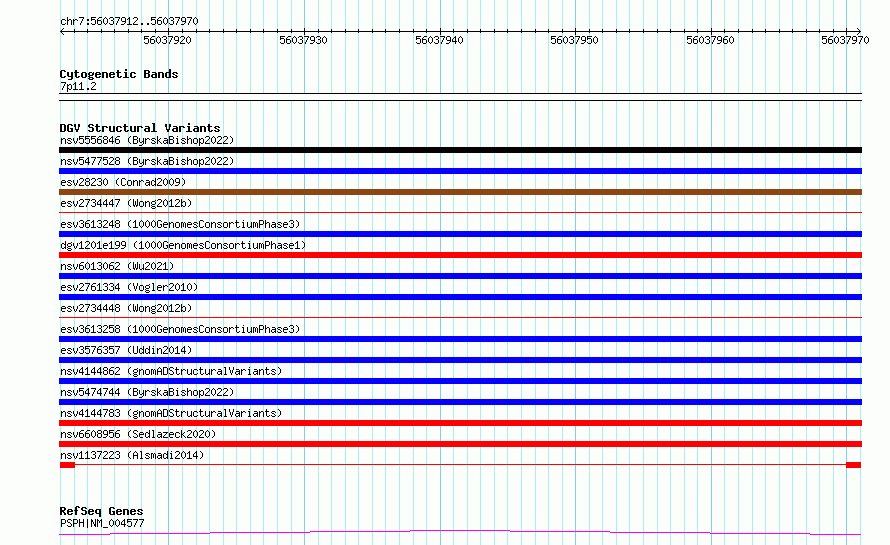Click the chr7:56037912..56037970 region label
Screen dimensions: 890x545
click(129, 21)
